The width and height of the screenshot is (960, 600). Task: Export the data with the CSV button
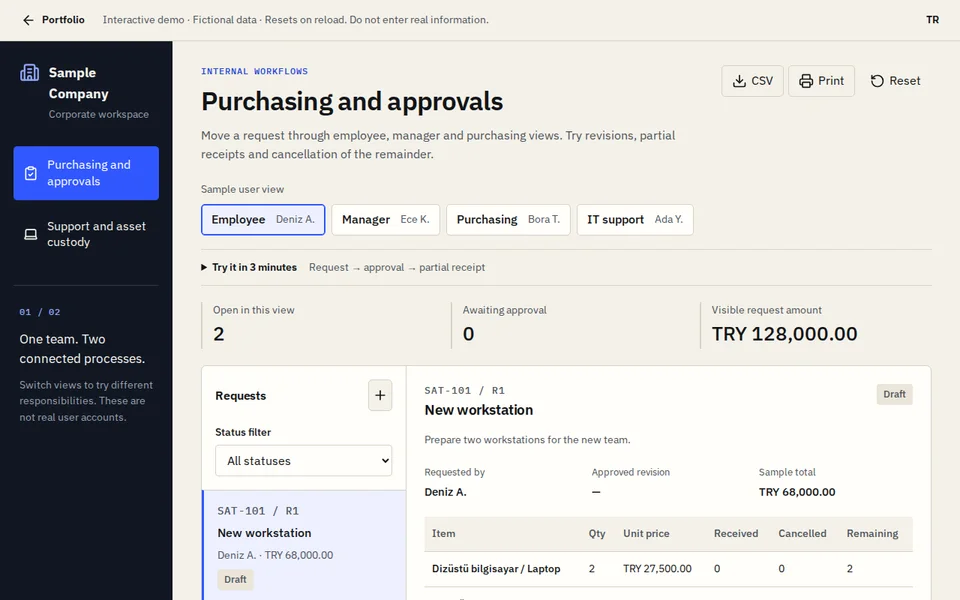click(x=752, y=81)
